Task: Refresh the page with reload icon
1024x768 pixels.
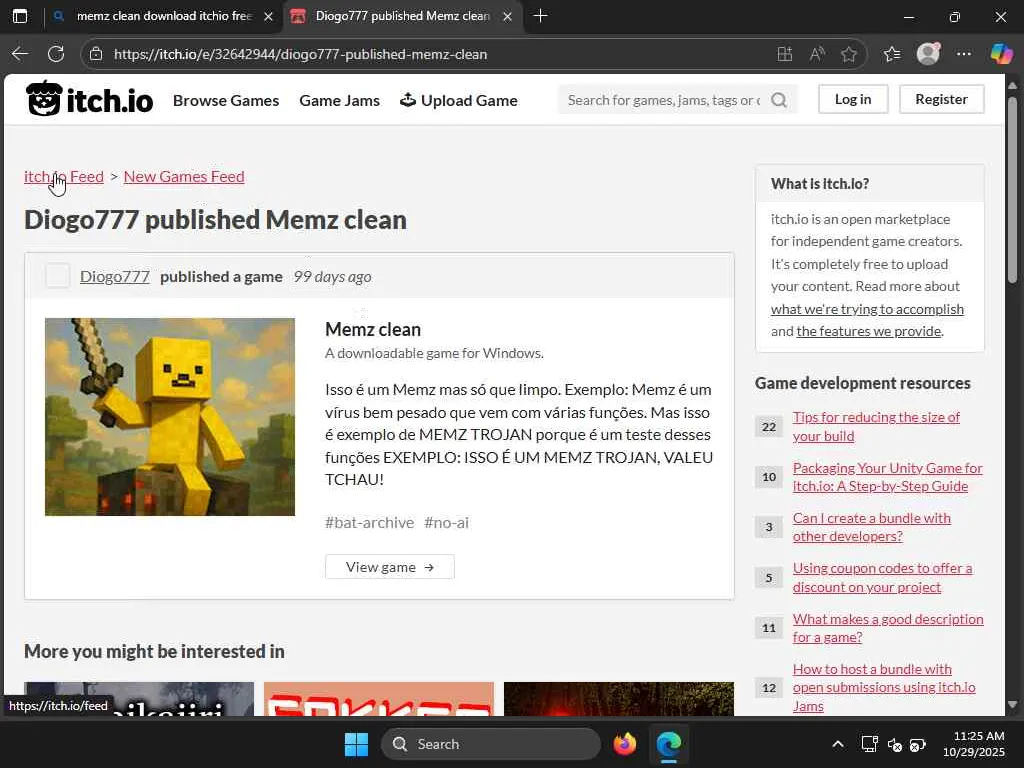Action: pyautogui.click(x=56, y=54)
